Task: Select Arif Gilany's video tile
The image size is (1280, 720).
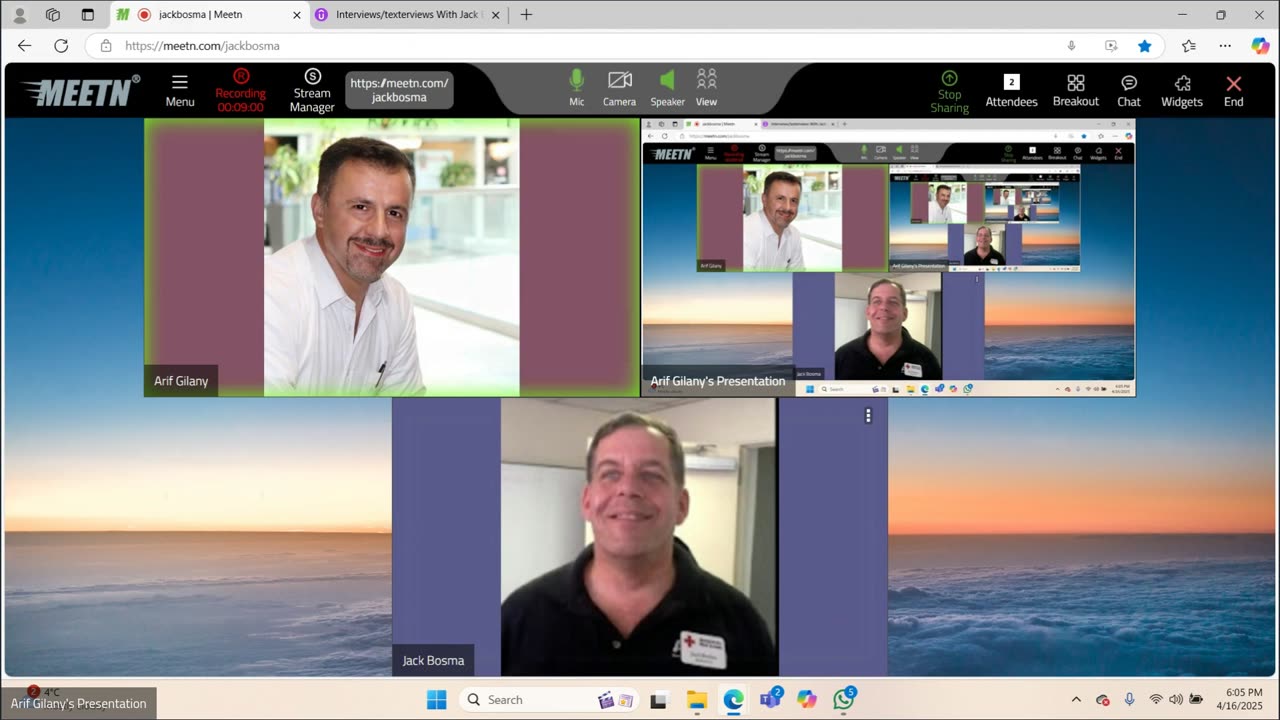Action: [391, 257]
